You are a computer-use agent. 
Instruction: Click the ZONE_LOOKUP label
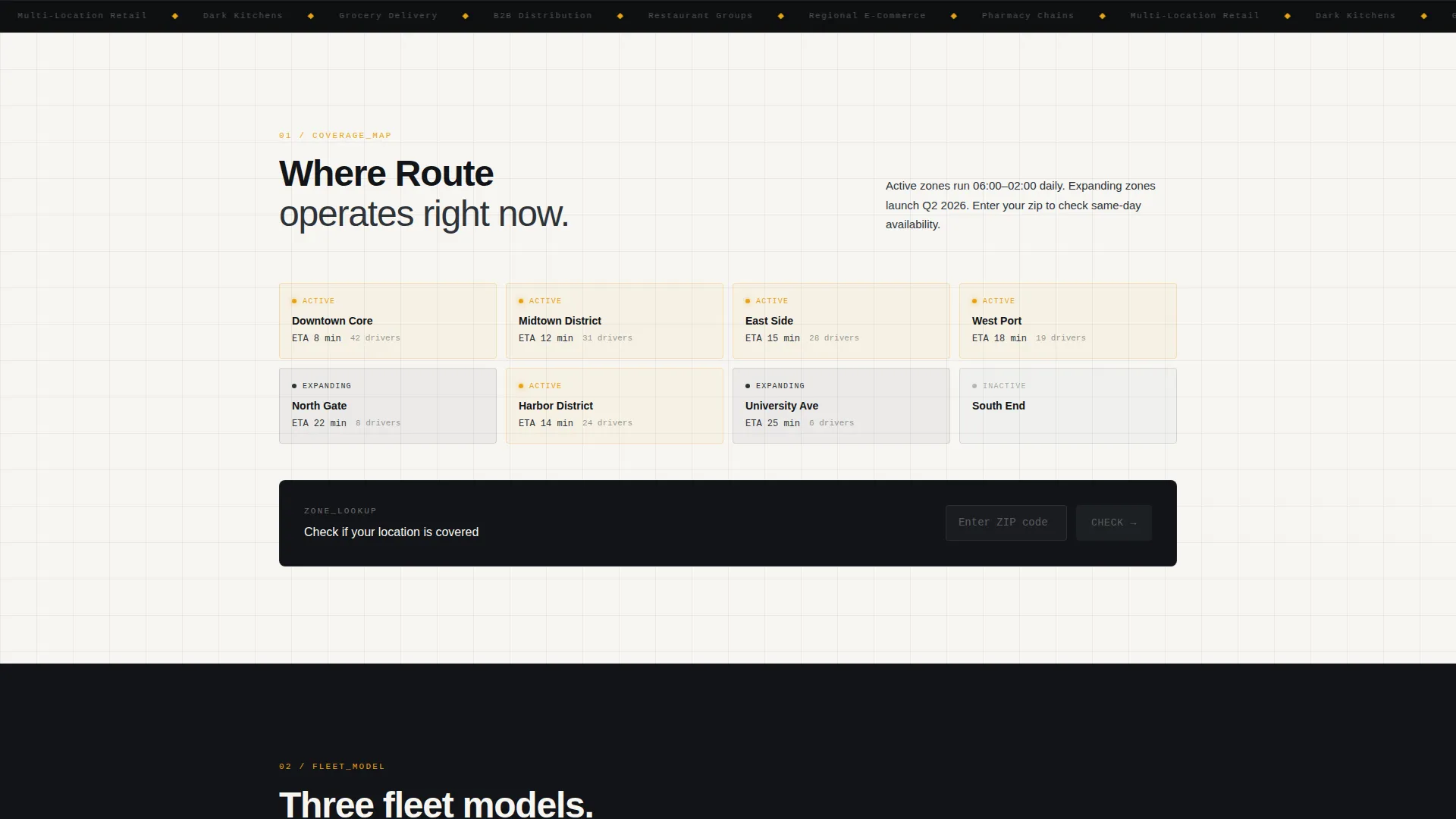click(340, 511)
